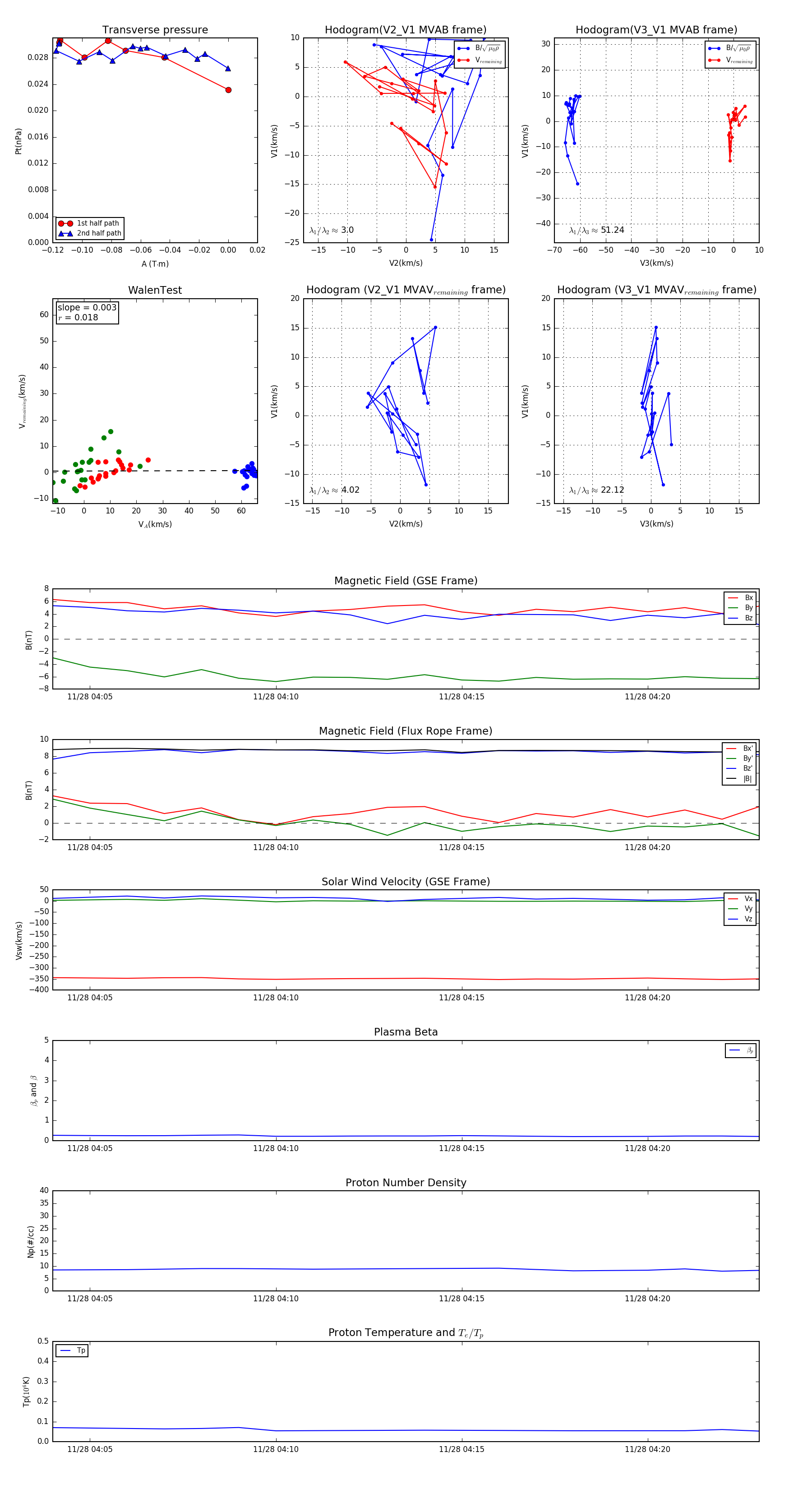812x1489 pixels.
Task: Click "V2(km/s)" x-axis label under MVAB hodogram
Action: point(406,264)
